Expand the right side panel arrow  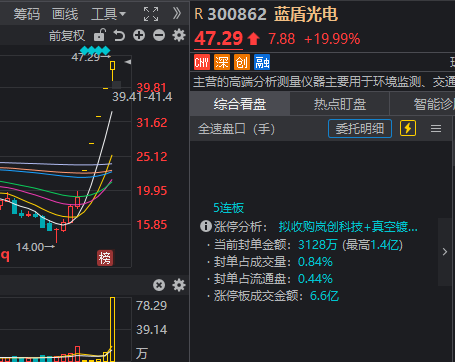445,252
